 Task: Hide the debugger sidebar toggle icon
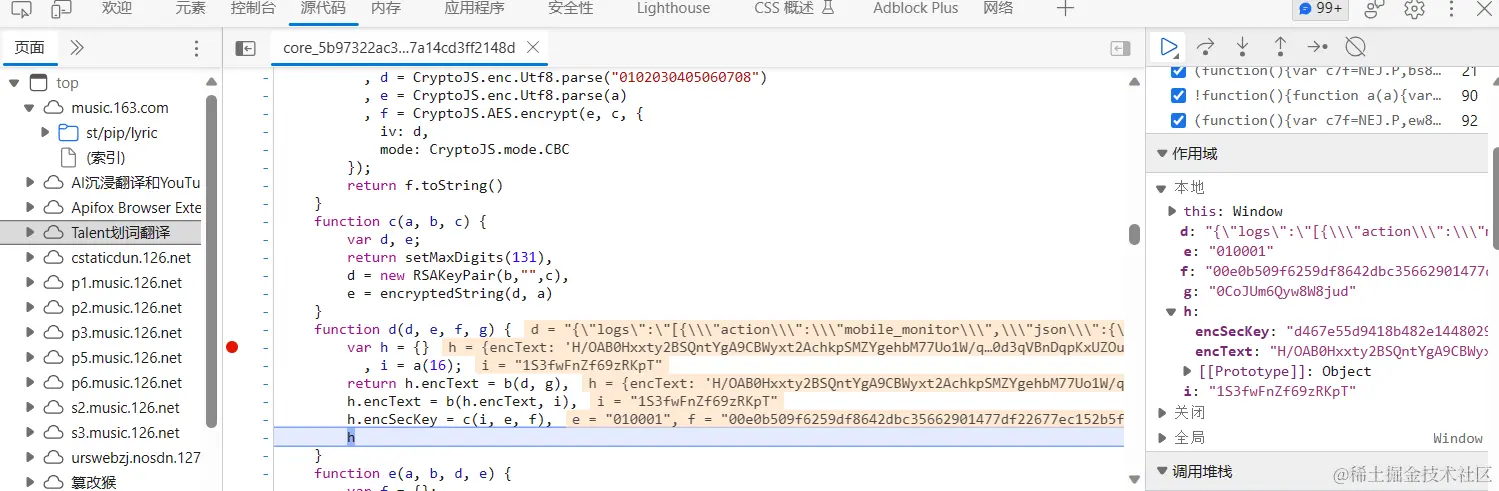click(x=1120, y=48)
